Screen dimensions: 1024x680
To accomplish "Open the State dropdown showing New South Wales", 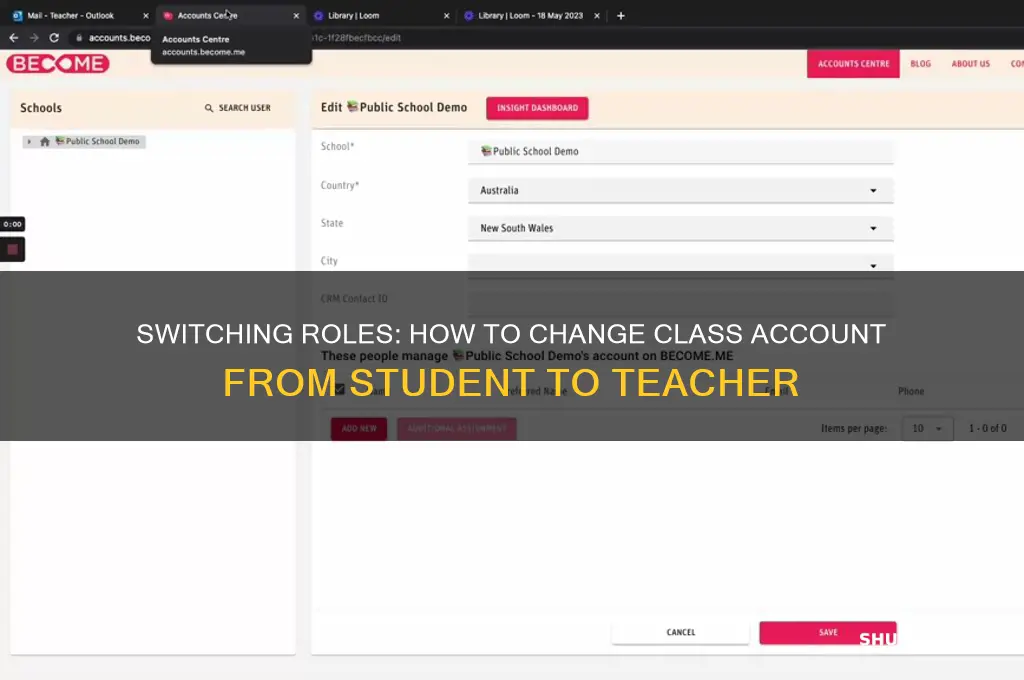I will (x=680, y=228).
